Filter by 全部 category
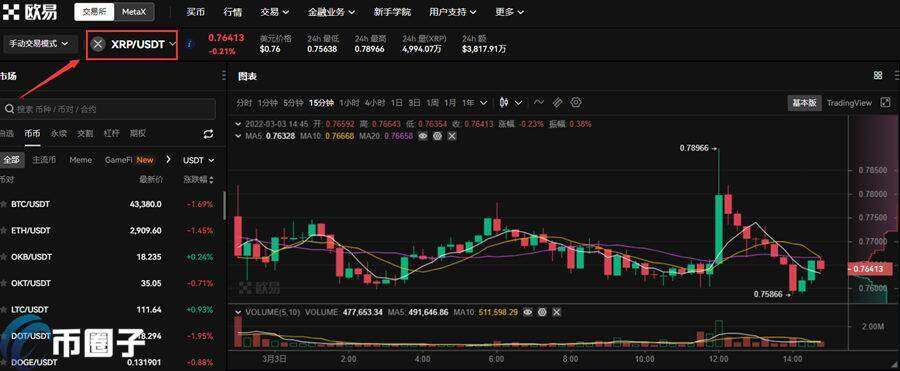This screenshot has height=371, width=900. [x=11, y=160]
